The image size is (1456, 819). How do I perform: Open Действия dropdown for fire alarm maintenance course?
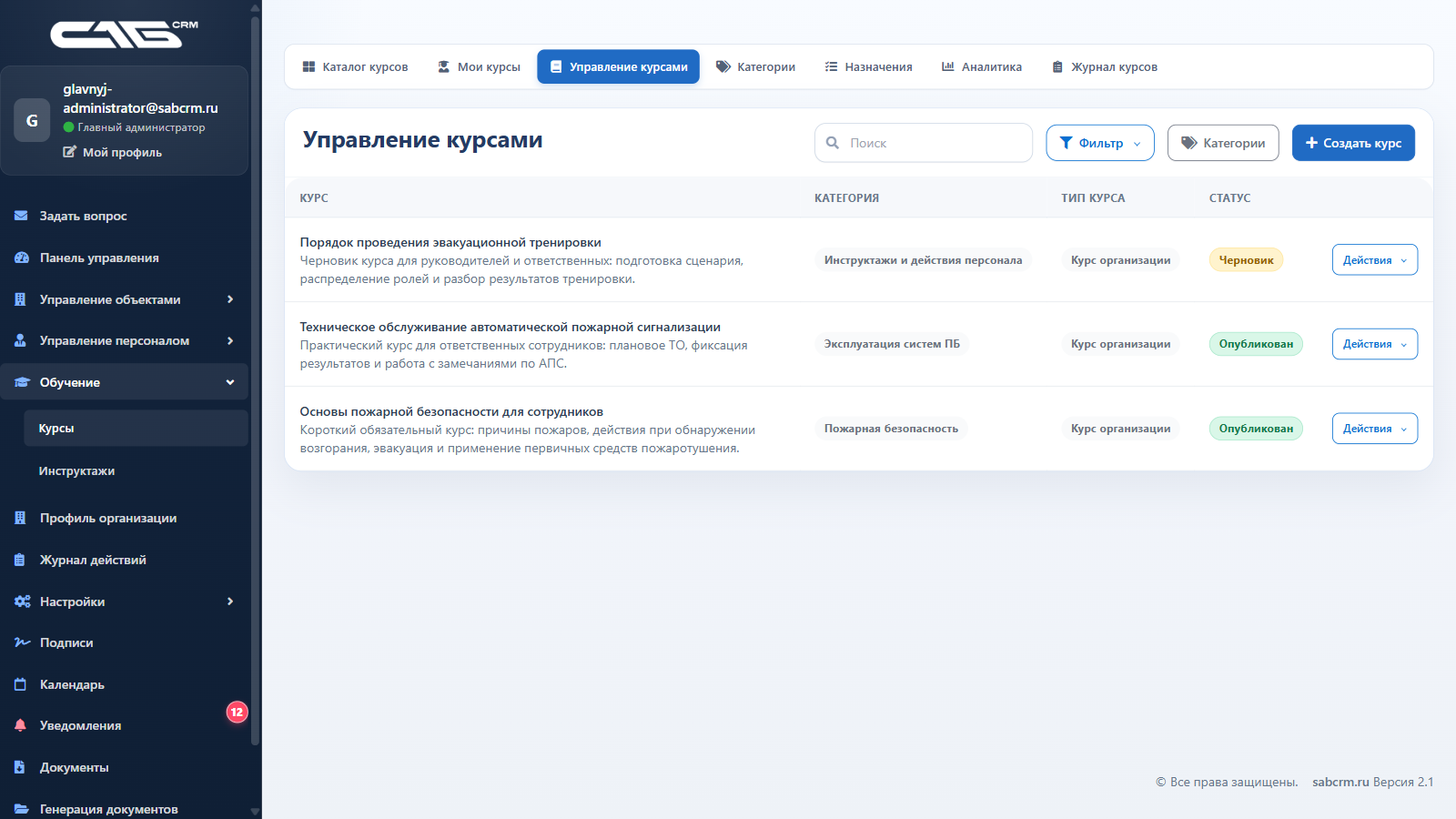tap(1375, 344)
